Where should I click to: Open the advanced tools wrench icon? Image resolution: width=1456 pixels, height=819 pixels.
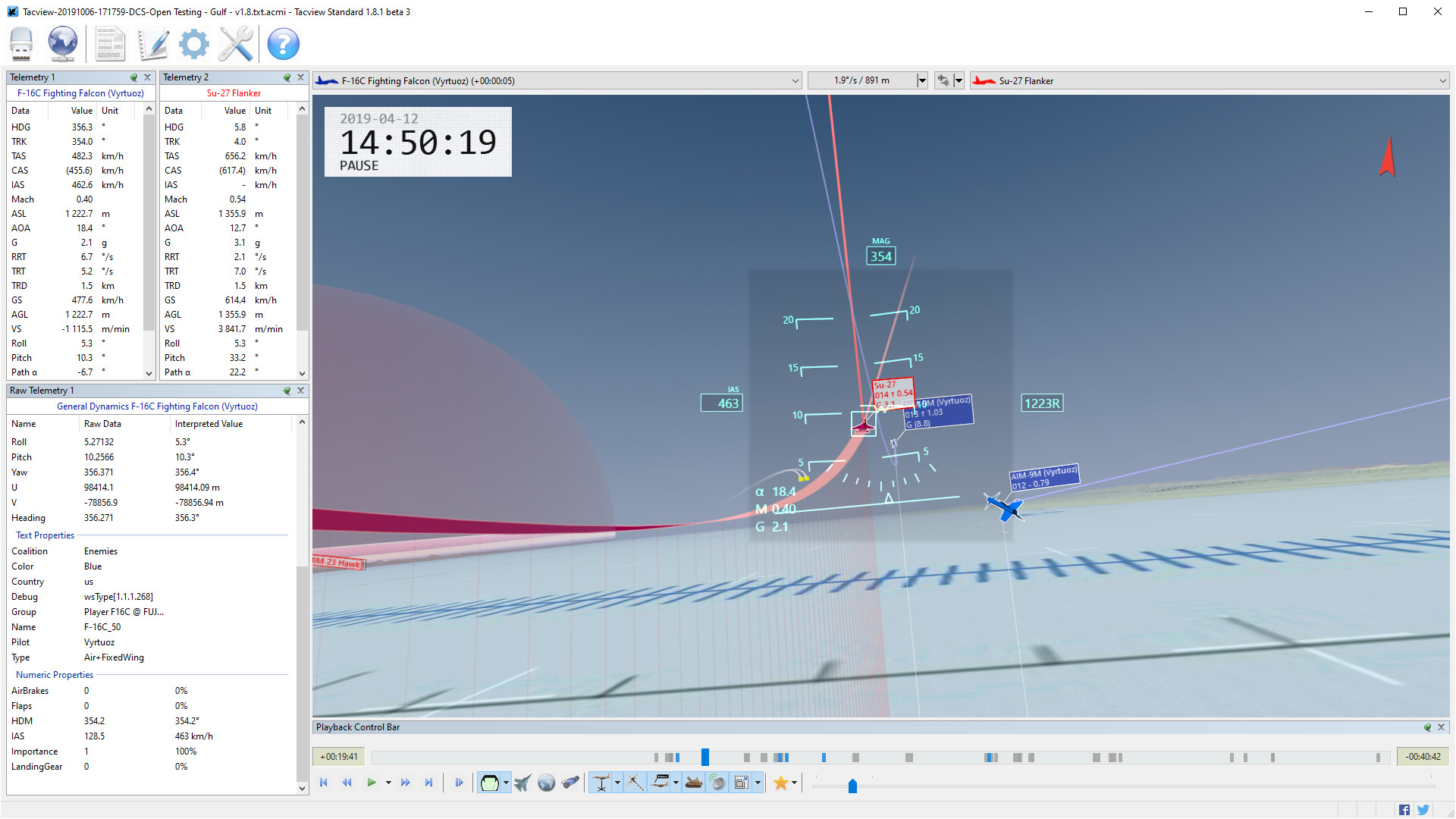[x=236, y=44]
